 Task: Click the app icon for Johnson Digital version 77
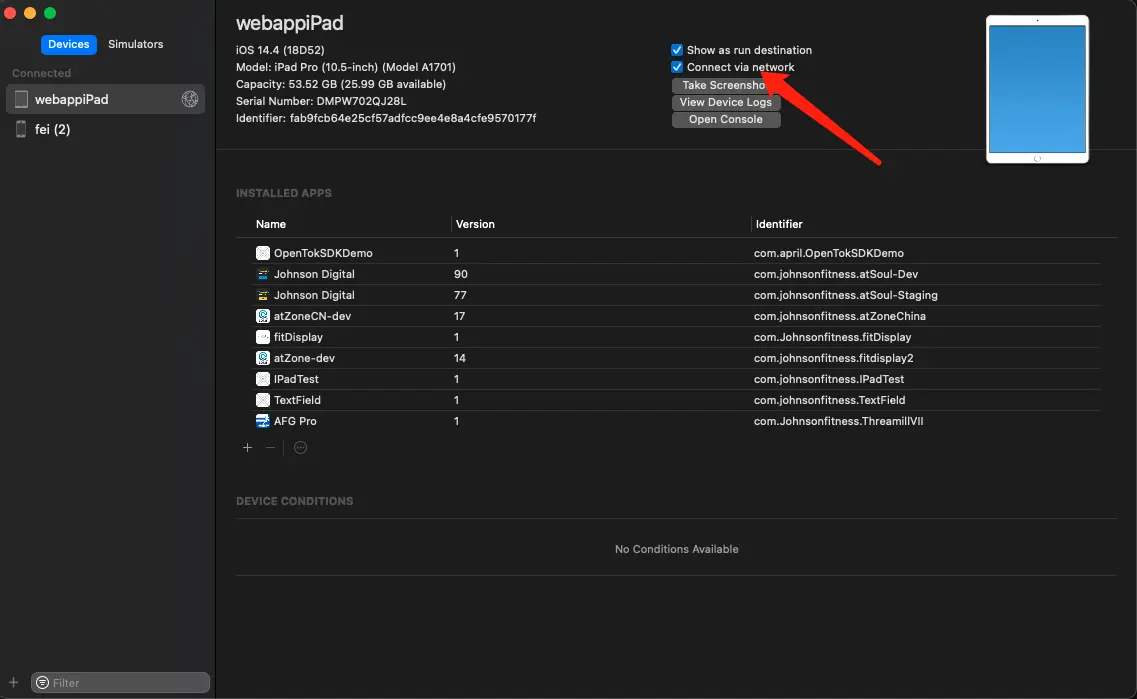262,295
